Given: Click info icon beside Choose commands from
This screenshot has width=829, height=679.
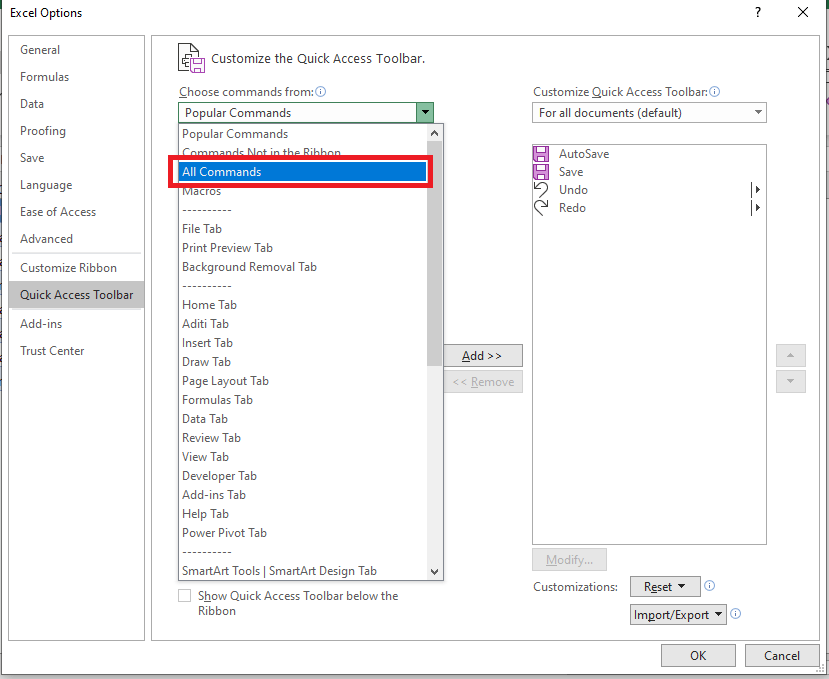Looking at the screenshot, I should pos(320,91).
